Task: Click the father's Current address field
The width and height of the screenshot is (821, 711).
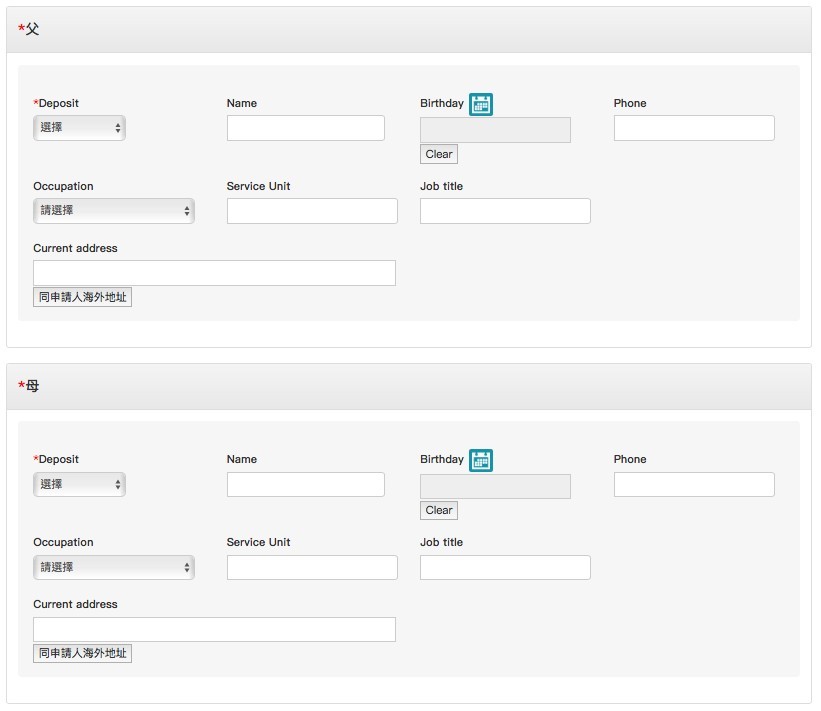Action: [x=214, y=273]
